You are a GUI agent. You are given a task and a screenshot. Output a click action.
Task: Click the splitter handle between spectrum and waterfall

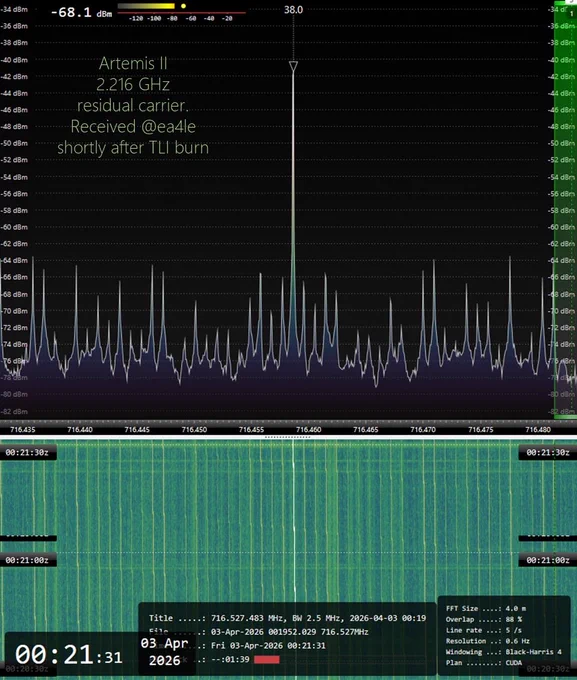tap(287, 437)
